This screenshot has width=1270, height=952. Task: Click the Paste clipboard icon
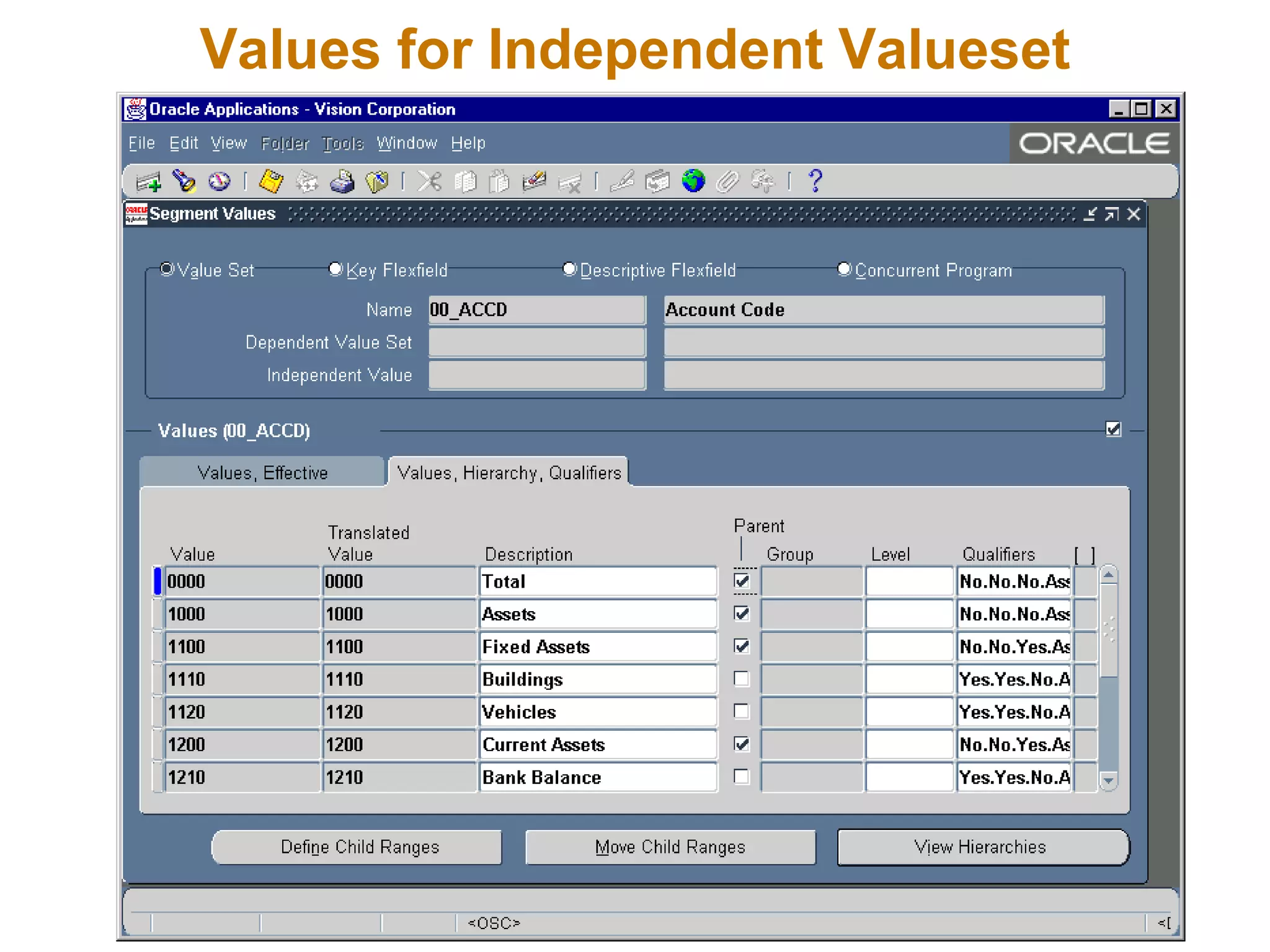coord(499,182)
